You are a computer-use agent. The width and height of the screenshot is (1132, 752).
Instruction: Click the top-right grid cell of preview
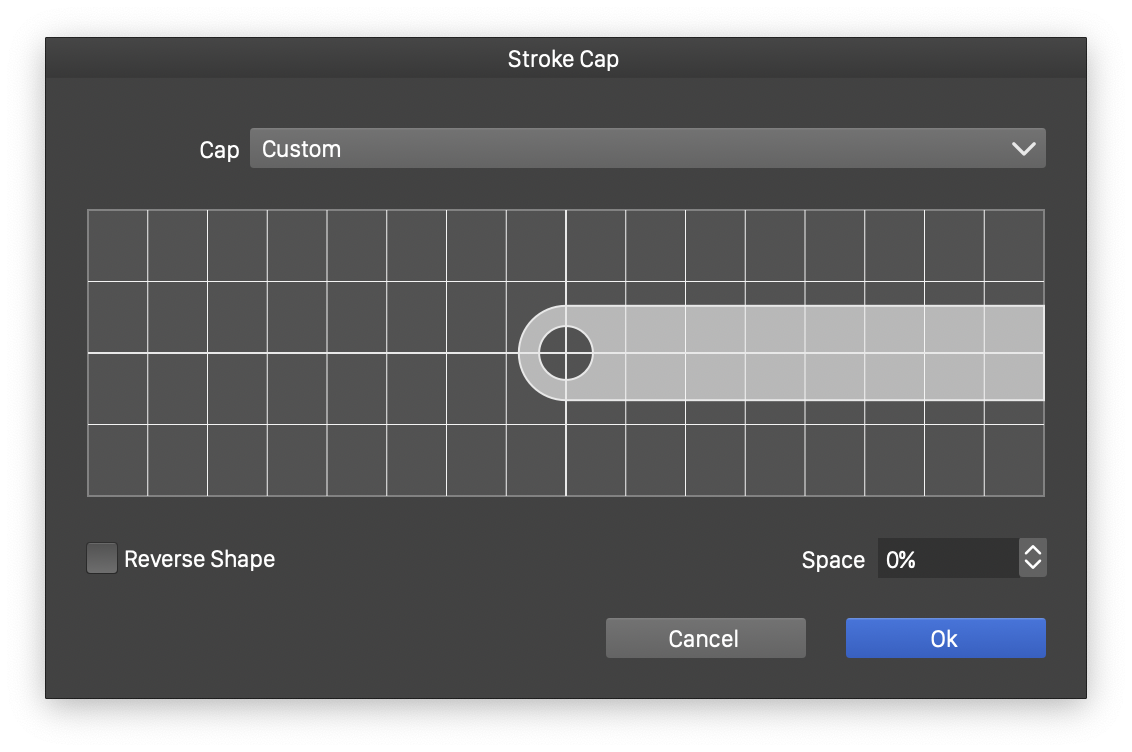pos(1014,246)
